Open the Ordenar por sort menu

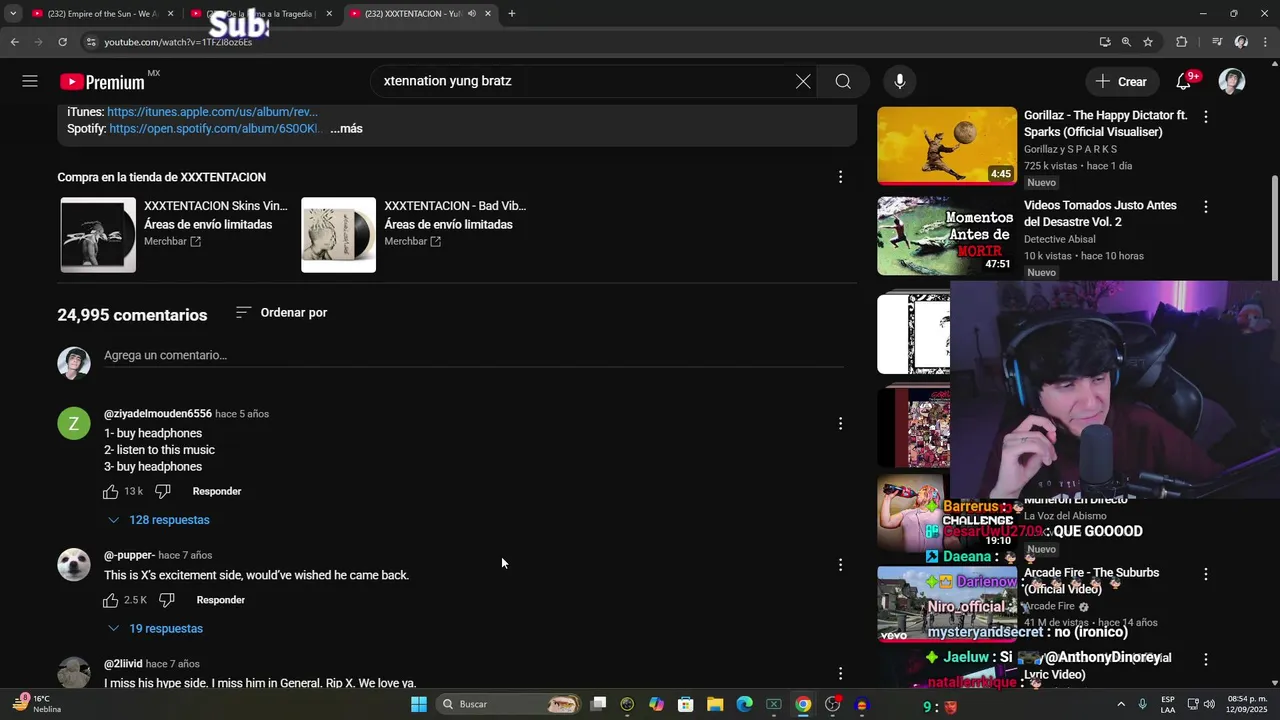tap(281, 313)
